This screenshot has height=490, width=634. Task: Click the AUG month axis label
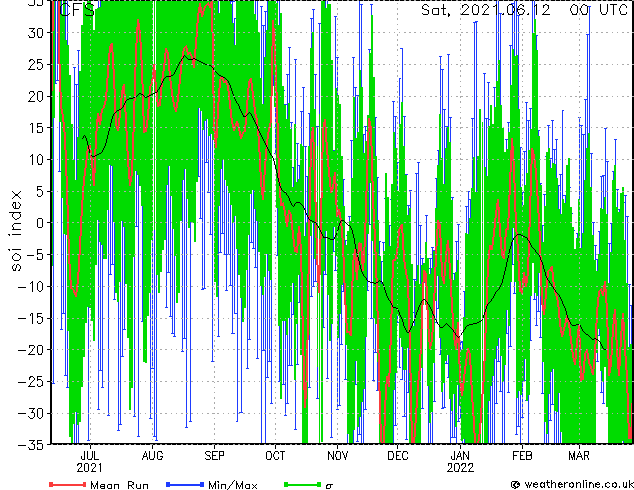tap(152, 456)
